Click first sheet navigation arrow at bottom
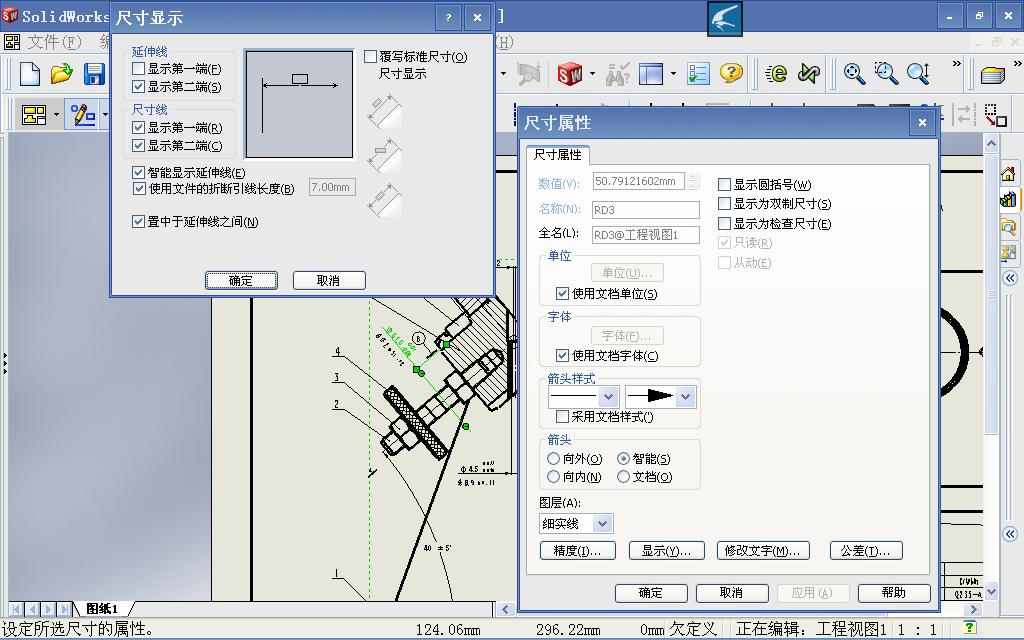The height and width of the screenshot is (640, 1024). pyautogui.click(x=16, y=609)
